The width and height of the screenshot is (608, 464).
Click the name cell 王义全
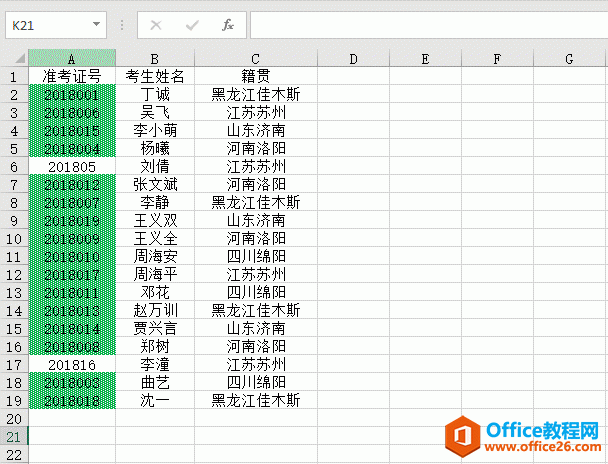click(155, 238)
